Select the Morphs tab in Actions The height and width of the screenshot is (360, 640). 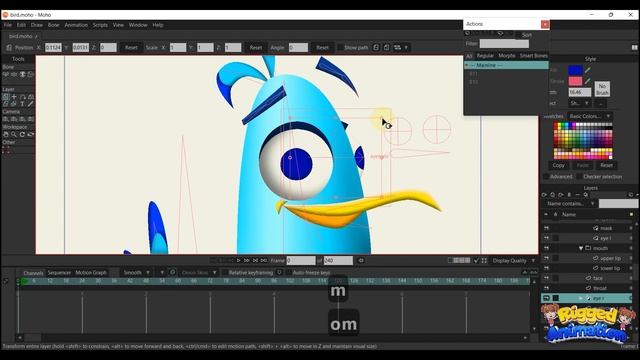[x=507, y=56]
